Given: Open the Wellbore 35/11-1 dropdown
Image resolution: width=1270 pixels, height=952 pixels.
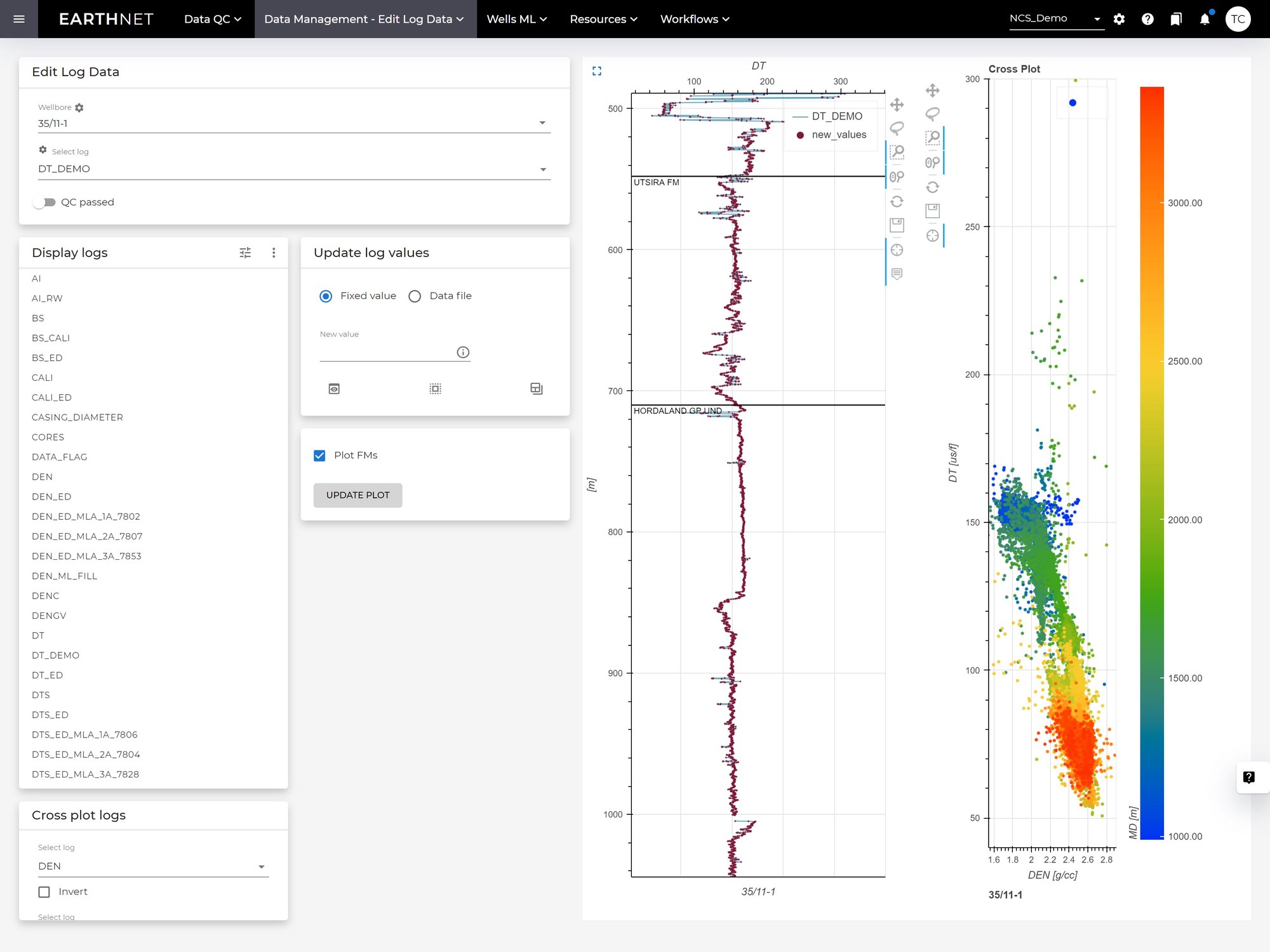Looking at the screenshot, I should click(x=293, y=123).
